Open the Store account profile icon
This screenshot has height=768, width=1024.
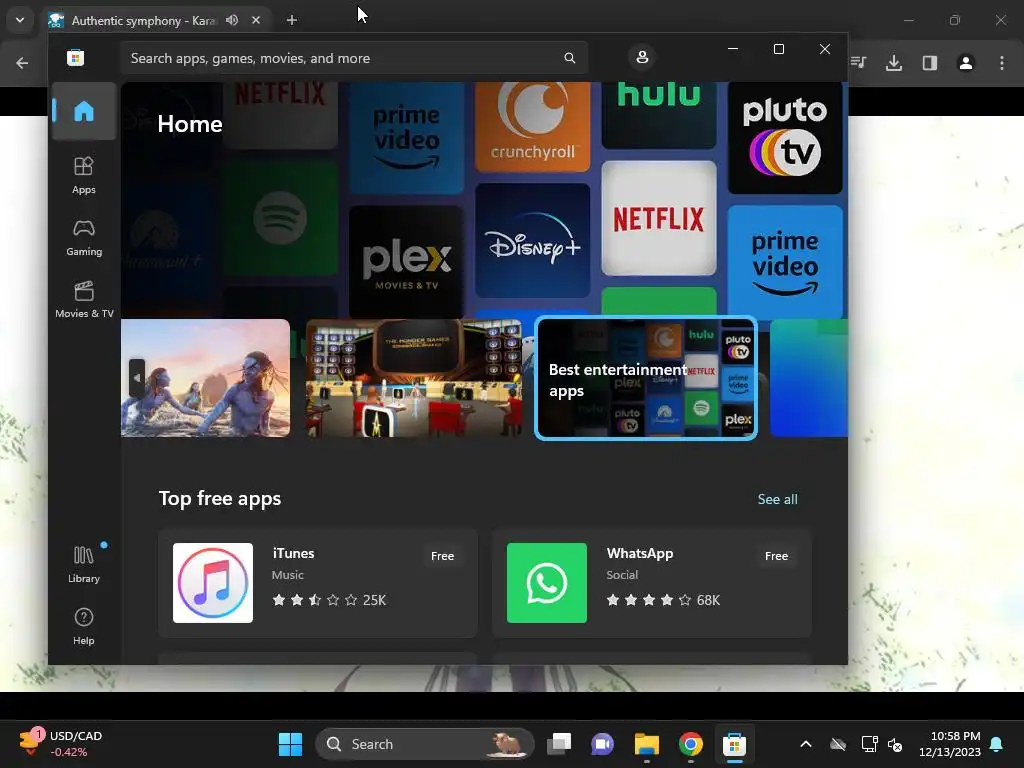pyautogui.click(x=642, y=57)
